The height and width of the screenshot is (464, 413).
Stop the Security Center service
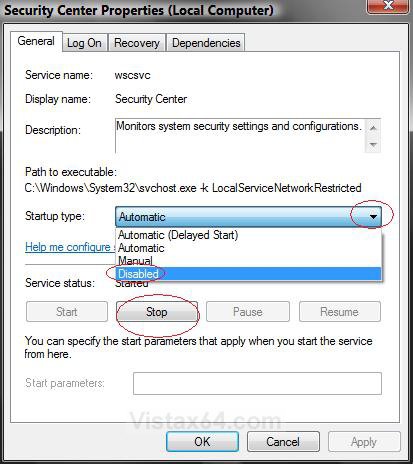157,312
